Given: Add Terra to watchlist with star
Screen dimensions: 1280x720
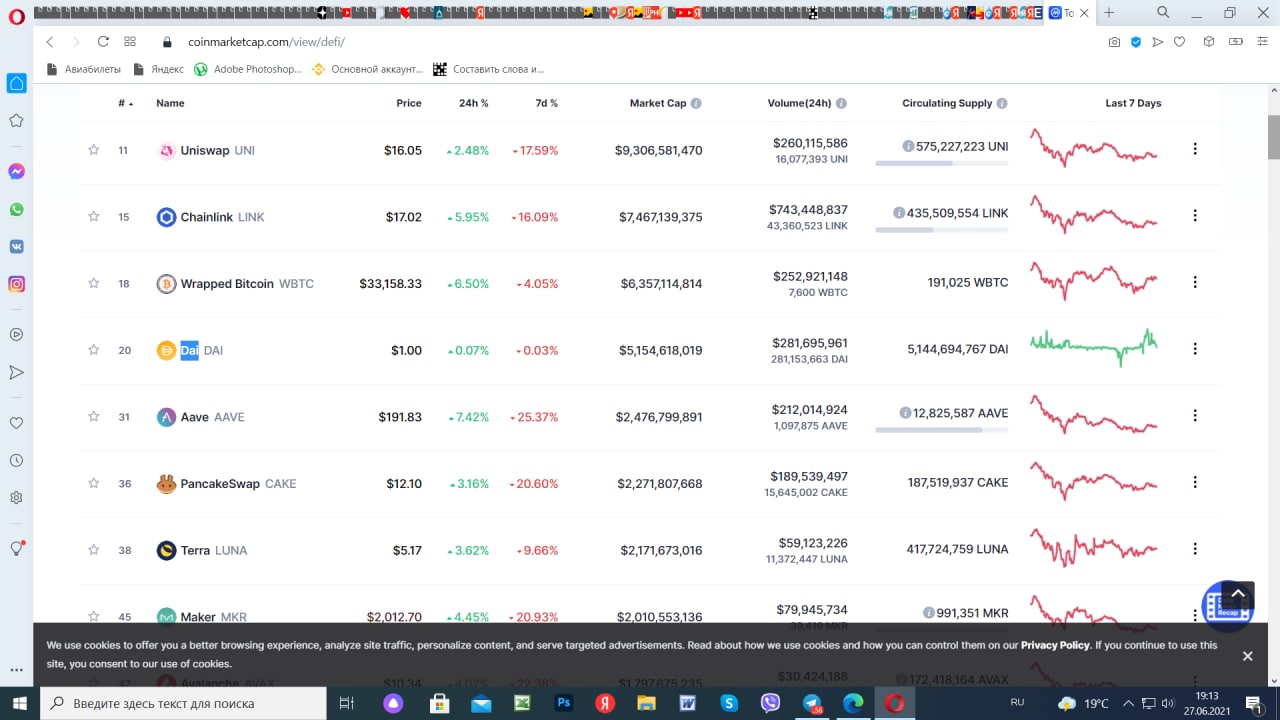Looking at the screenshot, I should pos(94,550).
